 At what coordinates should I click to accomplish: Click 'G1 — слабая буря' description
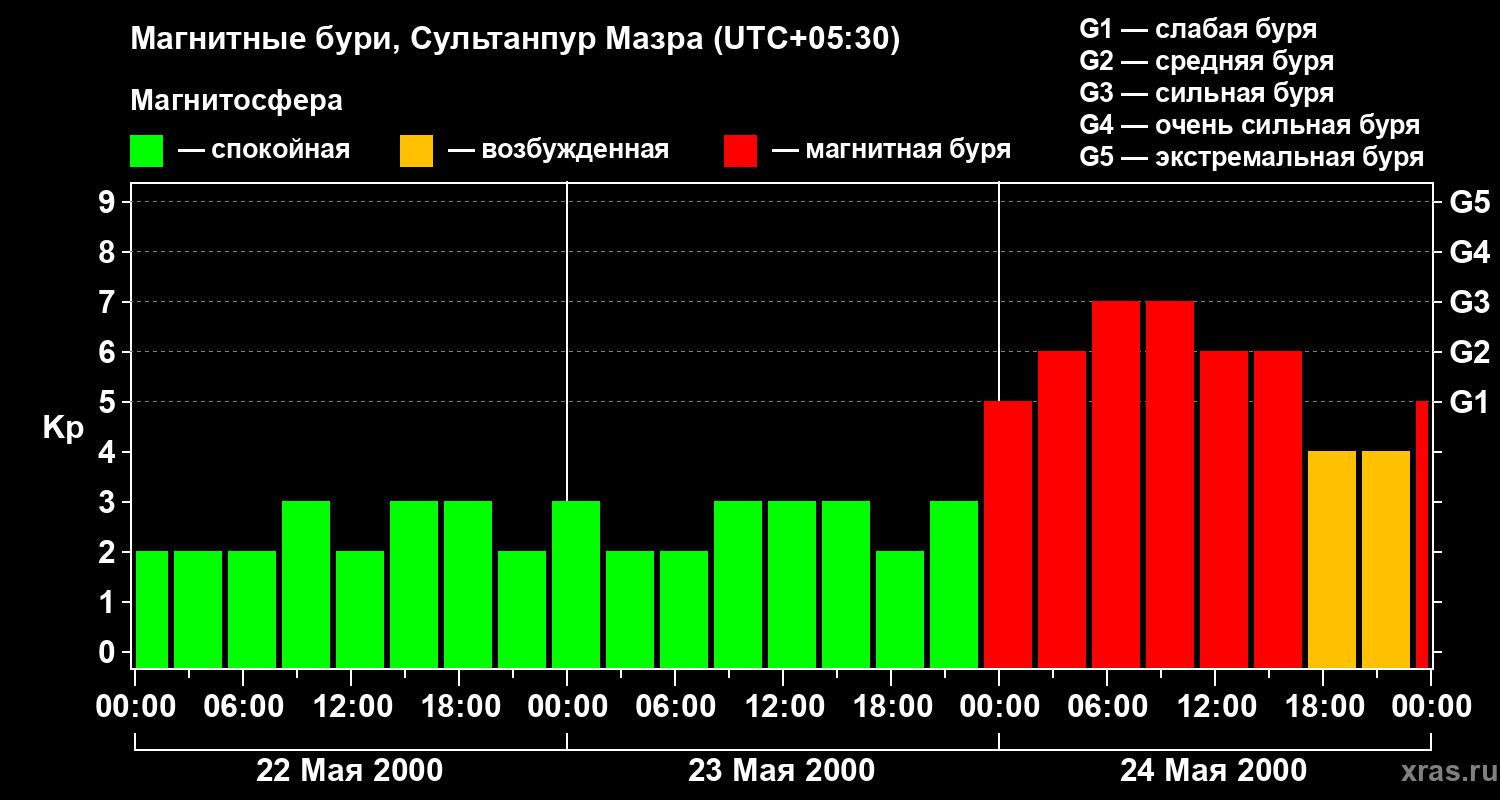pos(1198,28)
